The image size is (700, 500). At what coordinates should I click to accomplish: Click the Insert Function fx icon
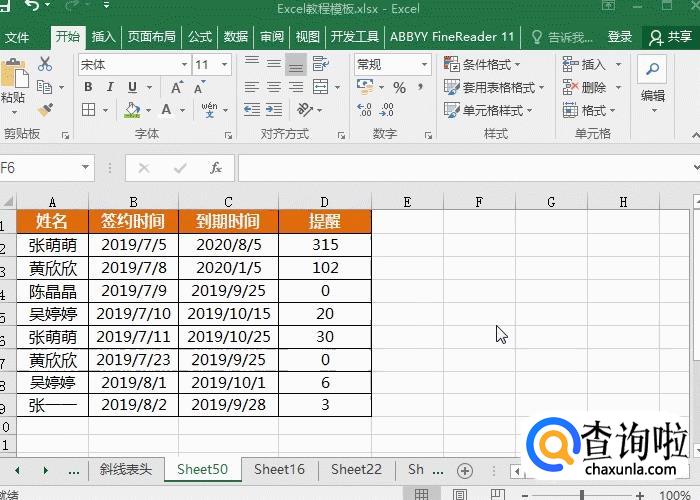coord(215,169)
